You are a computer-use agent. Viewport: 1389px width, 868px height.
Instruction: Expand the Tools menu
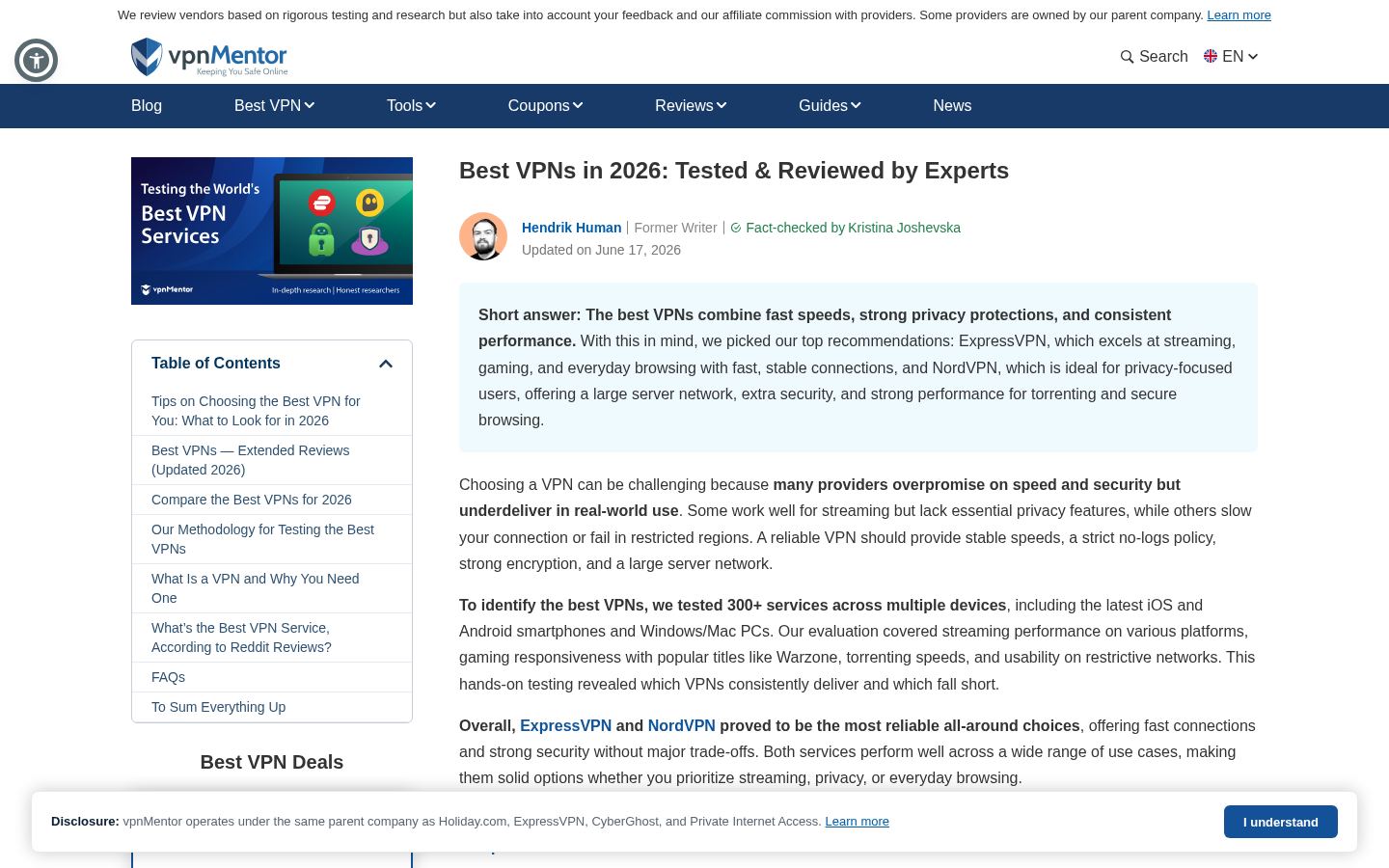pos(411,106)
